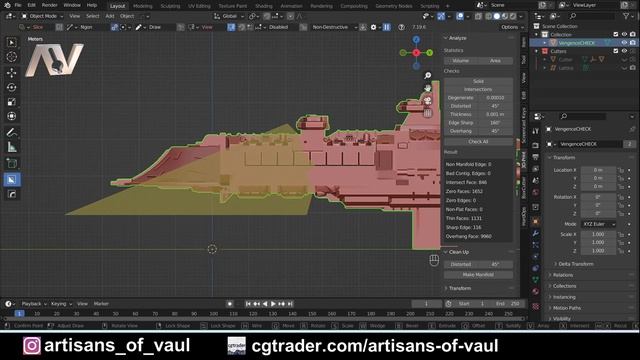
Task: Click the outliner filter funnel icon
Action: (626, 16)
